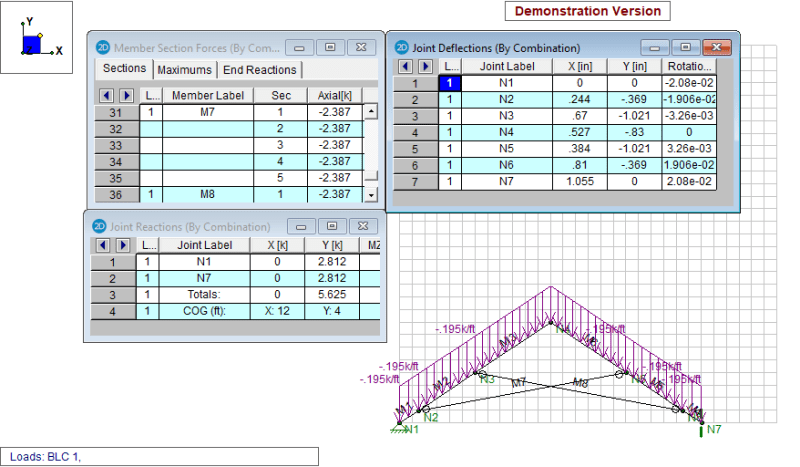Click left arrow in Joint Deflections window
Screen dimensions: 800x467
(406, 66)
